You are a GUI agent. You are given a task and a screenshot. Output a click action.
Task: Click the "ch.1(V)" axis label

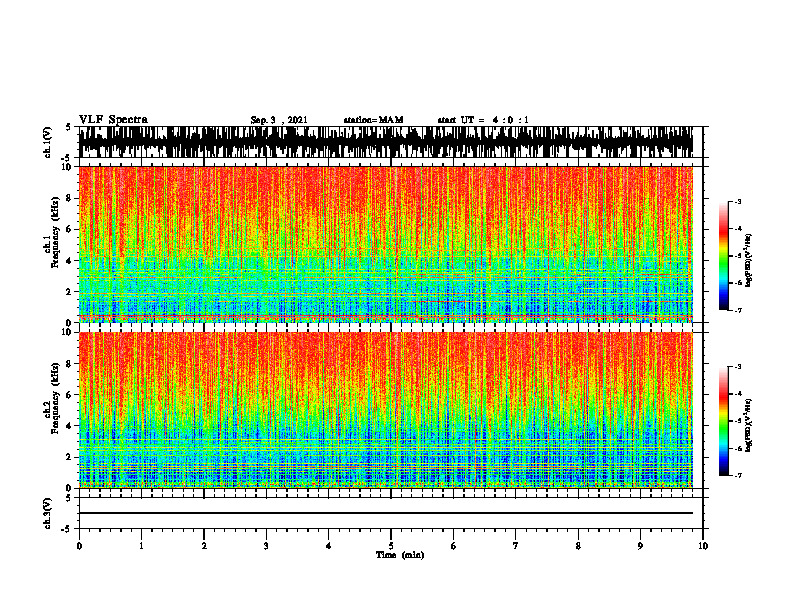pos(48,142)
